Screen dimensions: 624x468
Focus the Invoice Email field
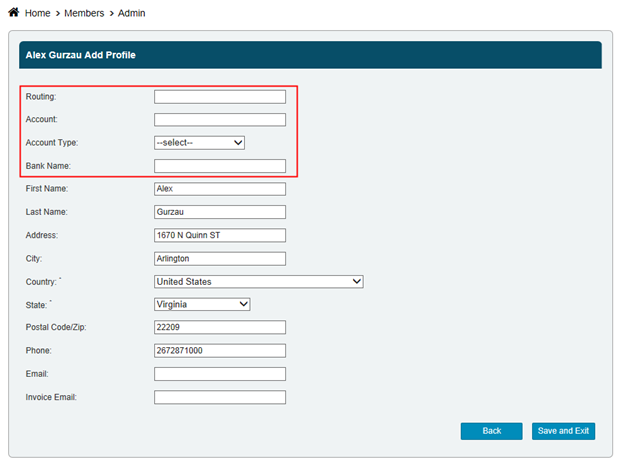pos(220,397)
